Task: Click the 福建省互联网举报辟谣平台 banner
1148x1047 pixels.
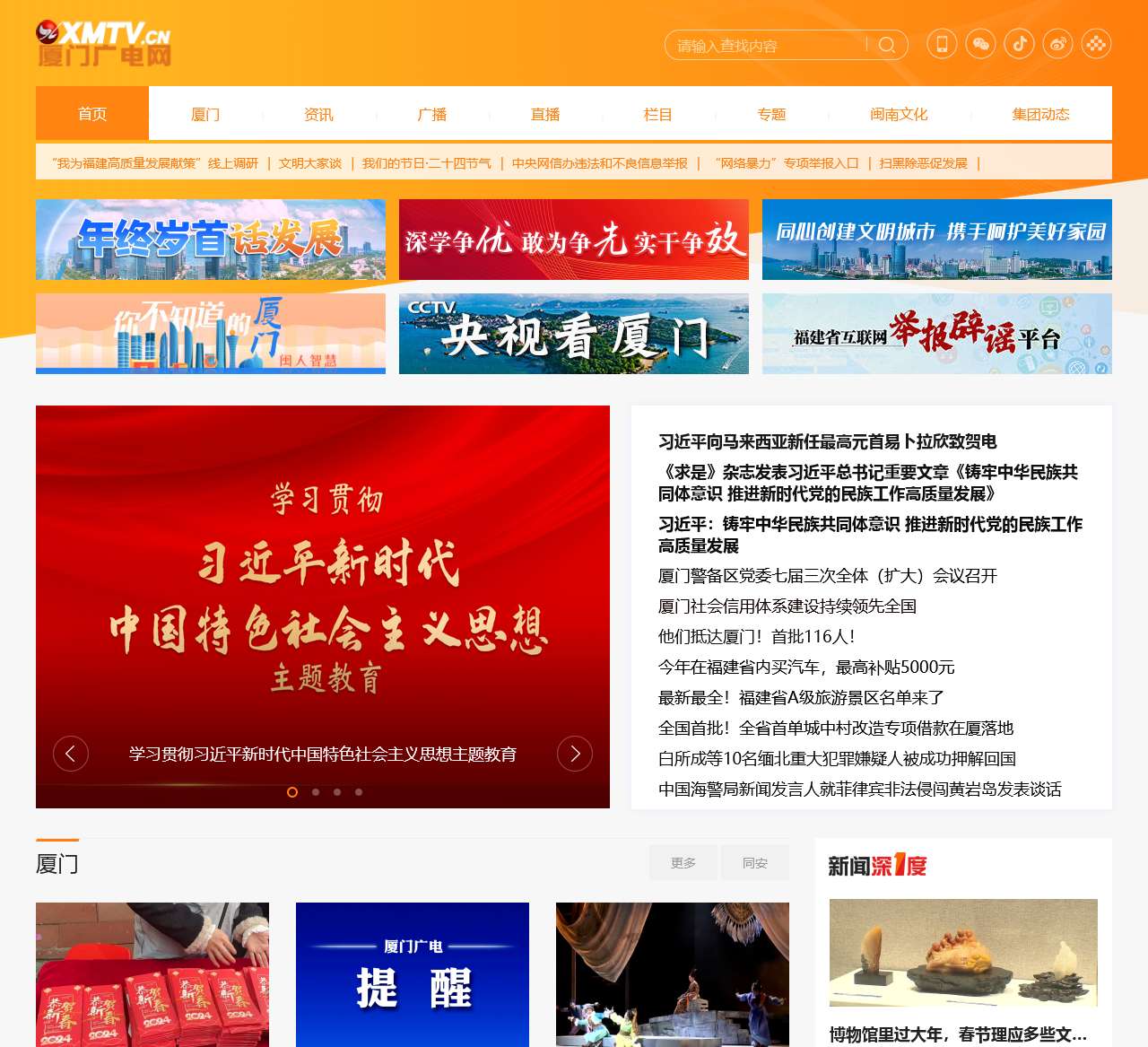Action: [x=937, y=334]
